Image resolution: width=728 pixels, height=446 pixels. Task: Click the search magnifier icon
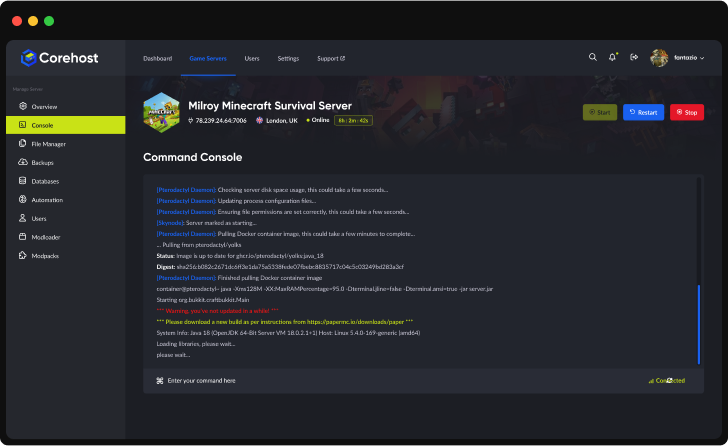tap(592, 57)
